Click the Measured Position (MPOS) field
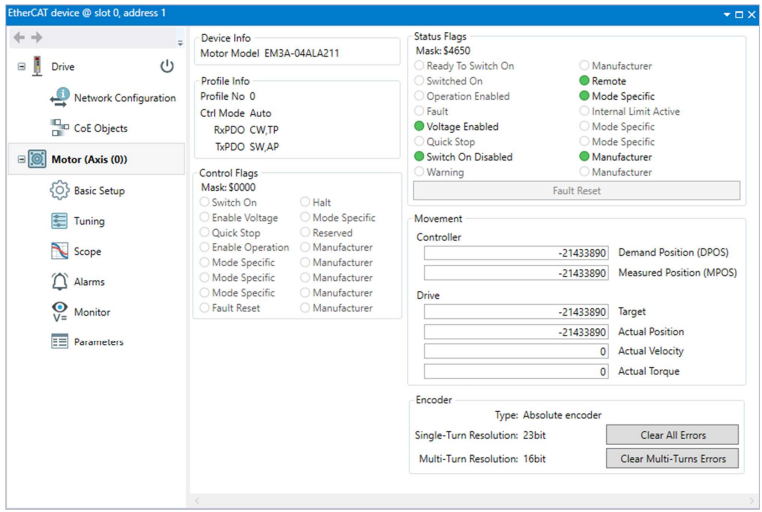This screenshot has height=512, width=762. point(516,273)
